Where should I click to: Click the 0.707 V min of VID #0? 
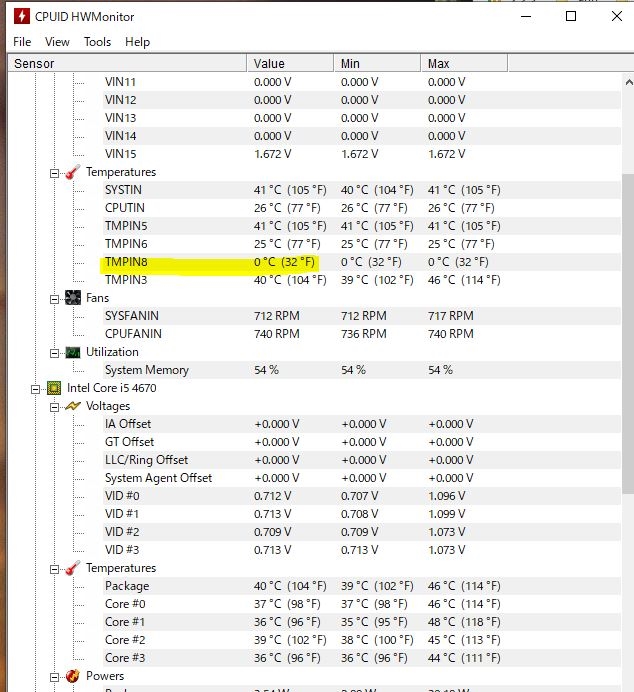(x=360, y=496)
